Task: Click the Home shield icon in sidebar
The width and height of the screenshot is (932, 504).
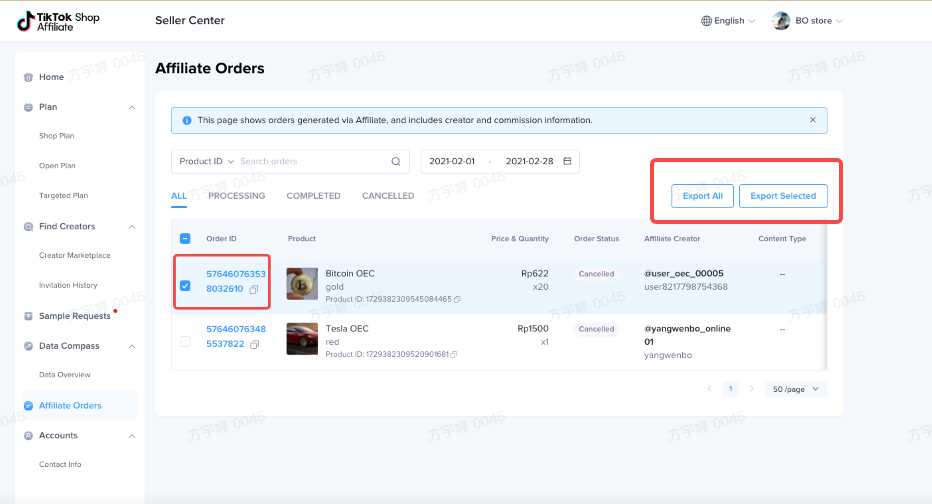Action: pos(28,77)
